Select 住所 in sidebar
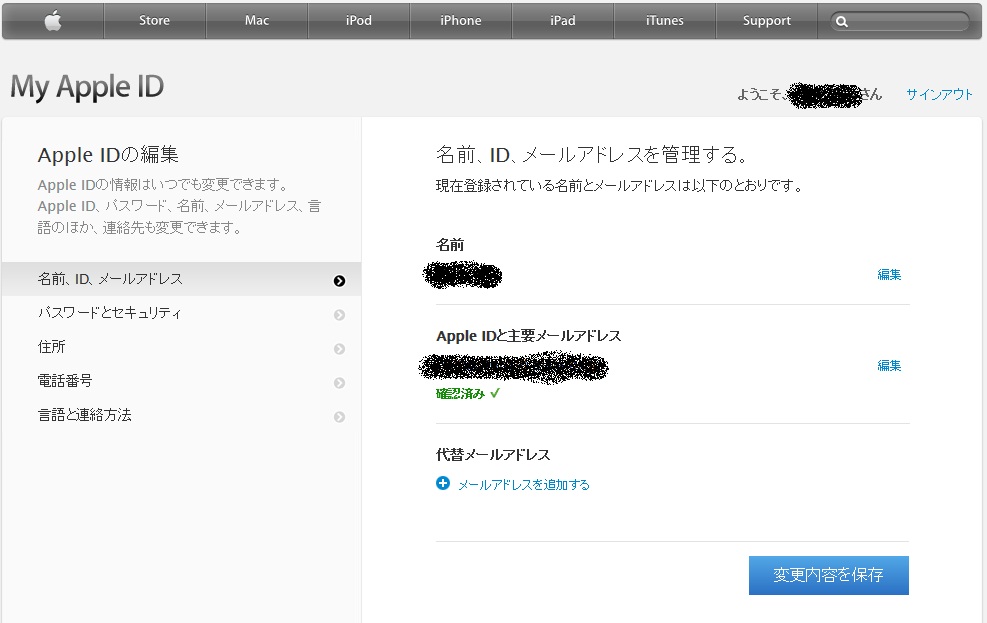This screenshot has width=987, height=623. (181, 347)
